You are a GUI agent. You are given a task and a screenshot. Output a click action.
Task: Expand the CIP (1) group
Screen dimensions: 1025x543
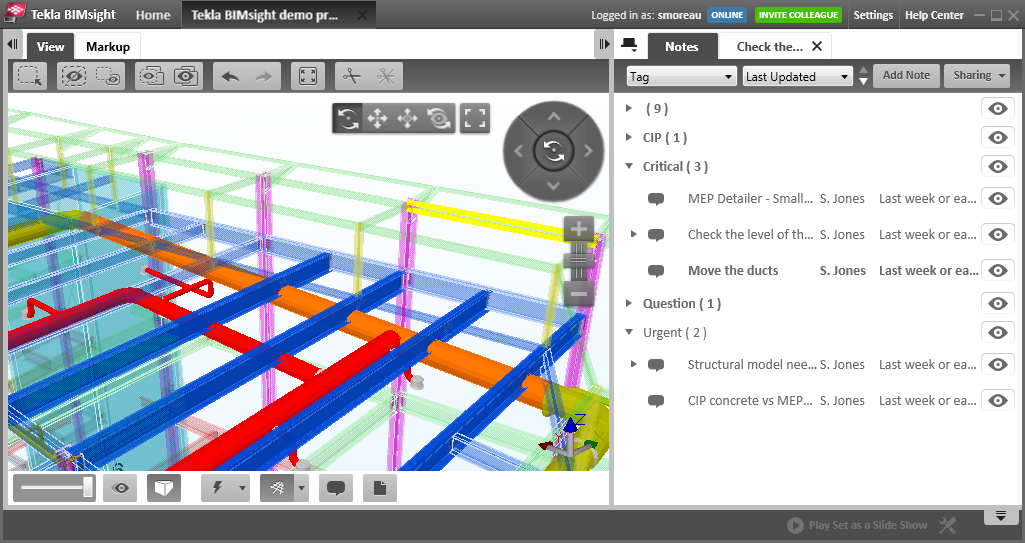click(x=629, y=137)
